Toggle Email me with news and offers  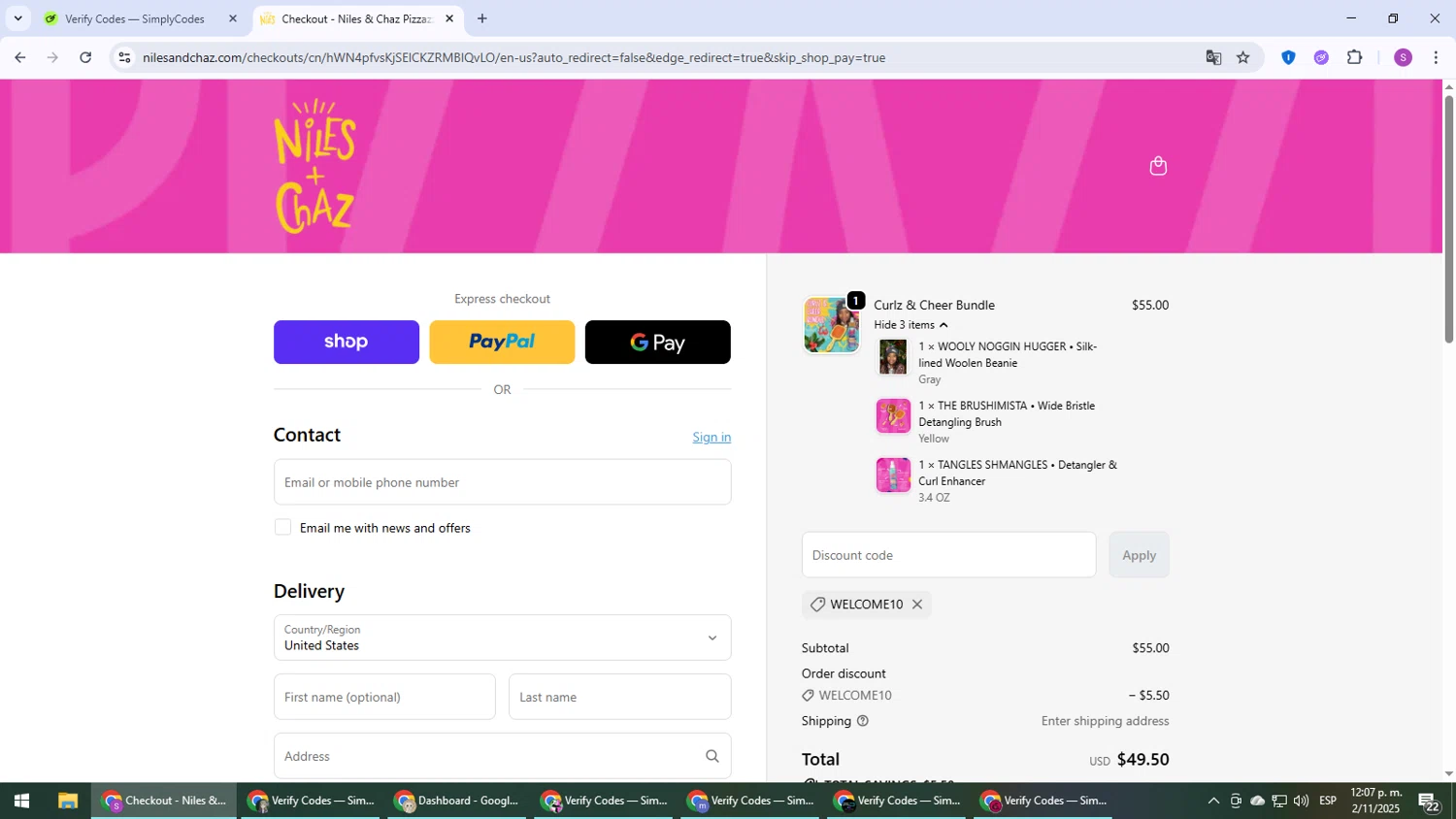(x=282, y=527)
